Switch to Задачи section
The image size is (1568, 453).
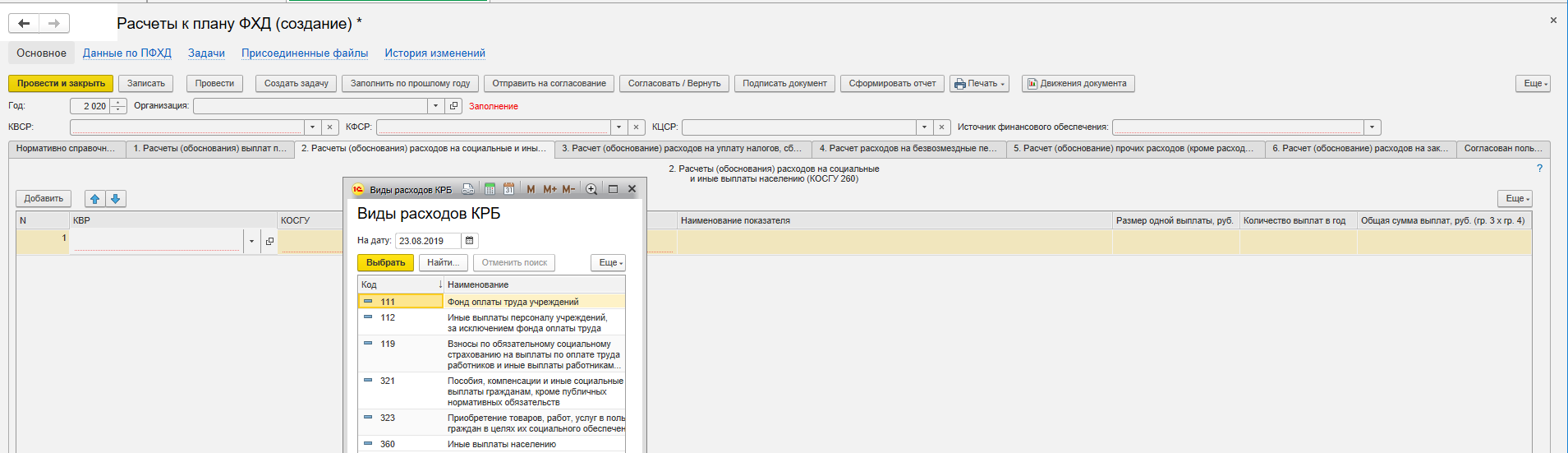coord(206,53)
